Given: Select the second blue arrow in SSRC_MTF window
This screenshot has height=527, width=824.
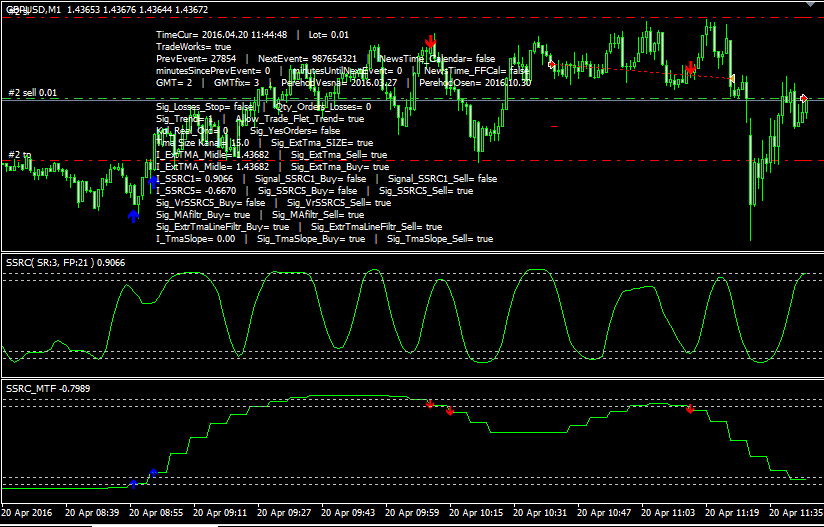Looking at the screenshot, I should click(153, 473).
